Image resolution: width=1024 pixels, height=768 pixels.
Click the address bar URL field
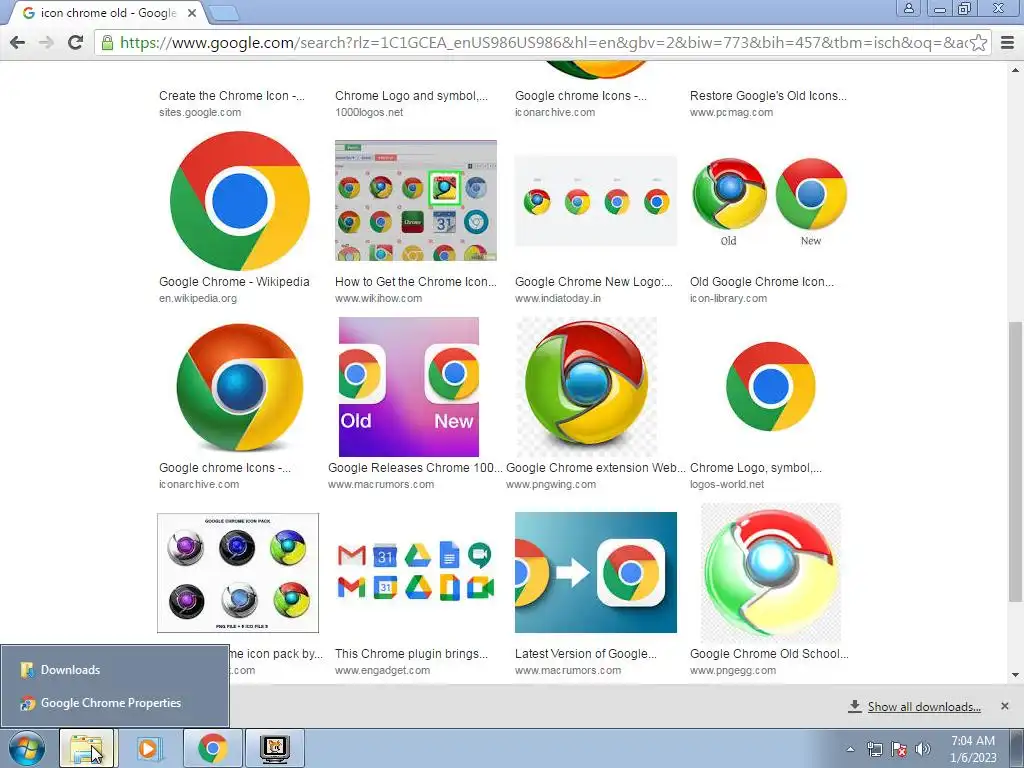pyautogui.click(x=543, y=42)
